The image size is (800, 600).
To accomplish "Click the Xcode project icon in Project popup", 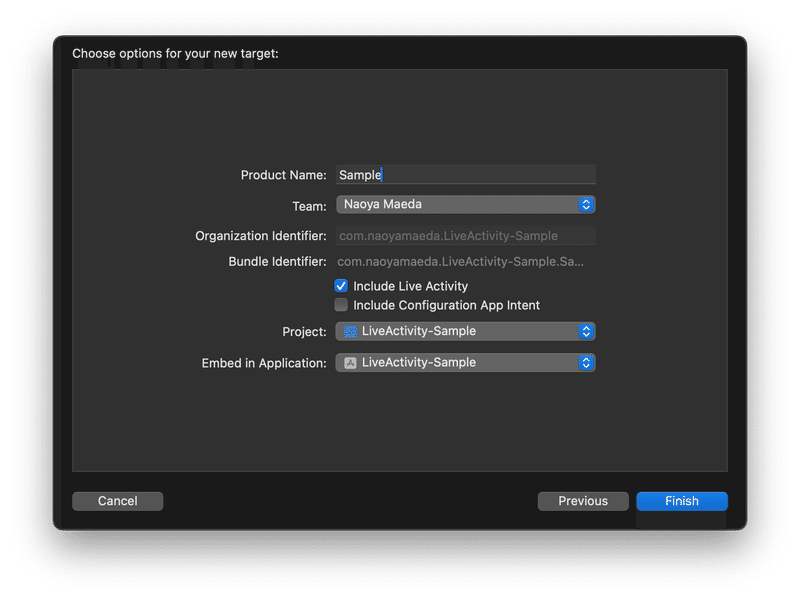I will point(350,331).
